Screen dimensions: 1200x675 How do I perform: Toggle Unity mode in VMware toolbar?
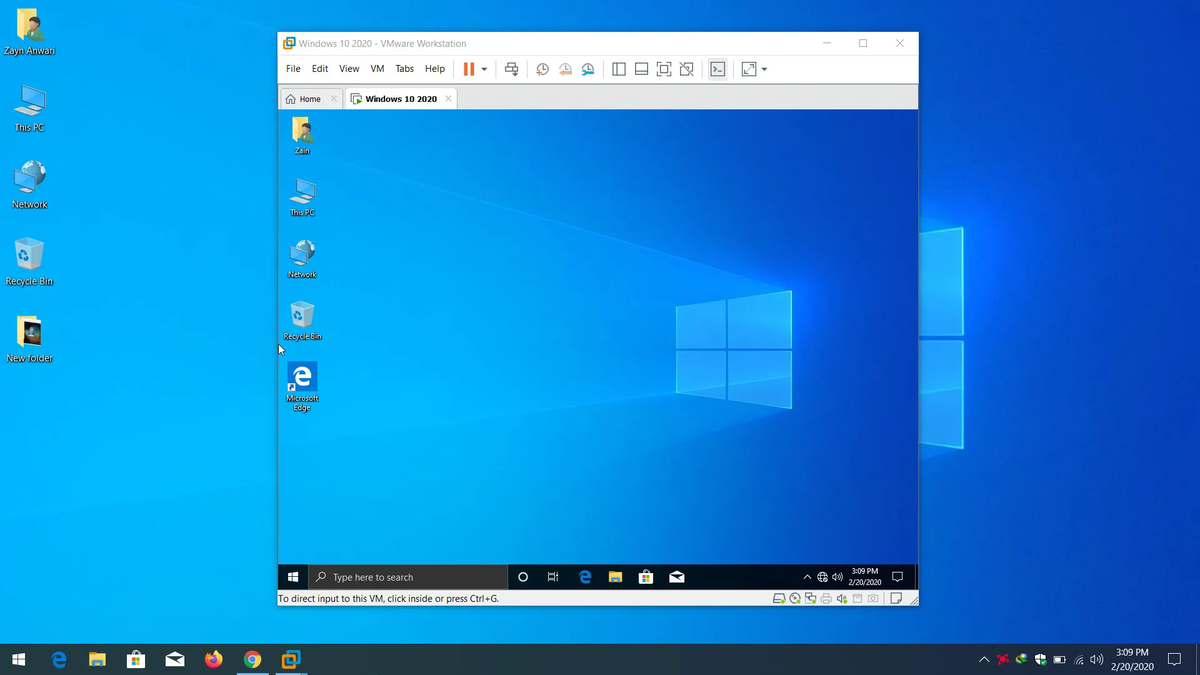686,69
